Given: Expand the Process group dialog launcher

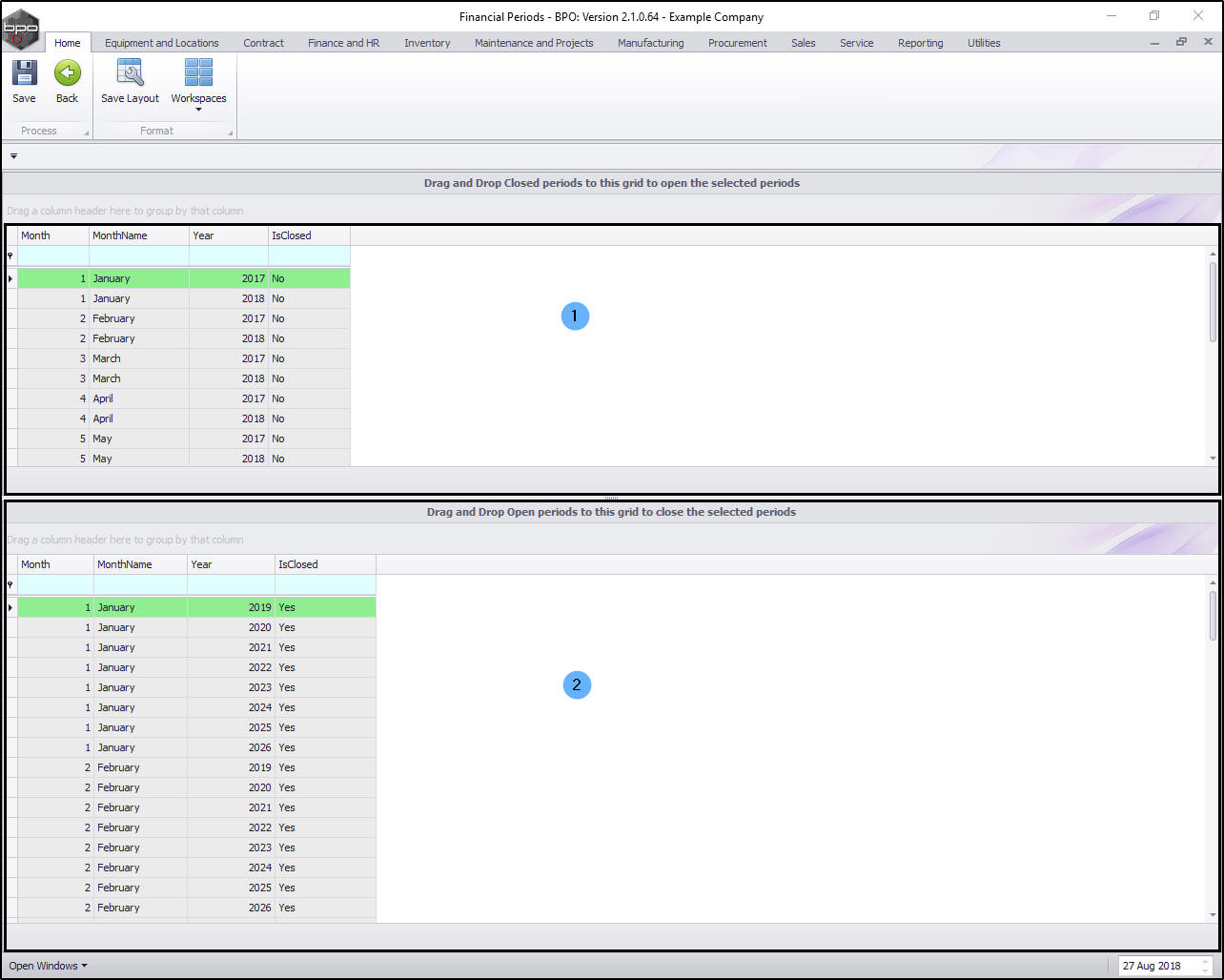Looking at the screenshot, I should (x=87, y=133).
